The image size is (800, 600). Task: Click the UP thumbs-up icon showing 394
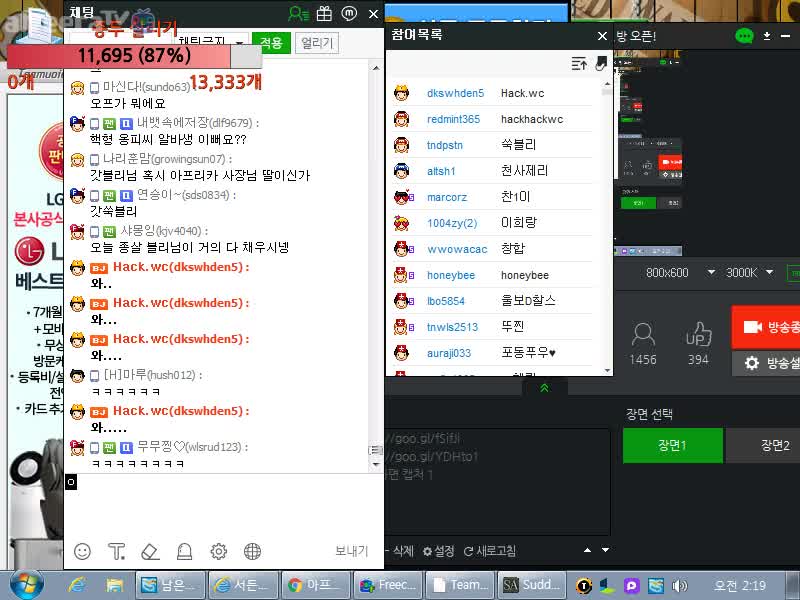[x=698, y=335]
